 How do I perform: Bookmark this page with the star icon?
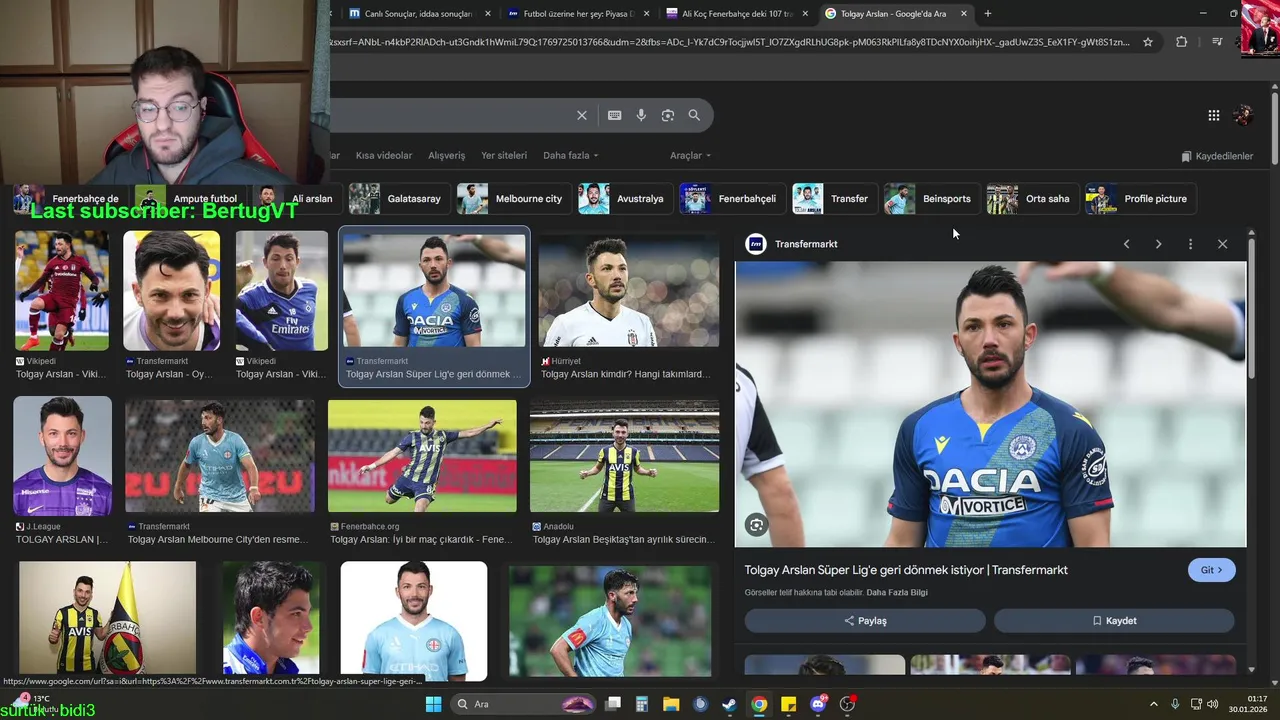tap(1148, 42)
